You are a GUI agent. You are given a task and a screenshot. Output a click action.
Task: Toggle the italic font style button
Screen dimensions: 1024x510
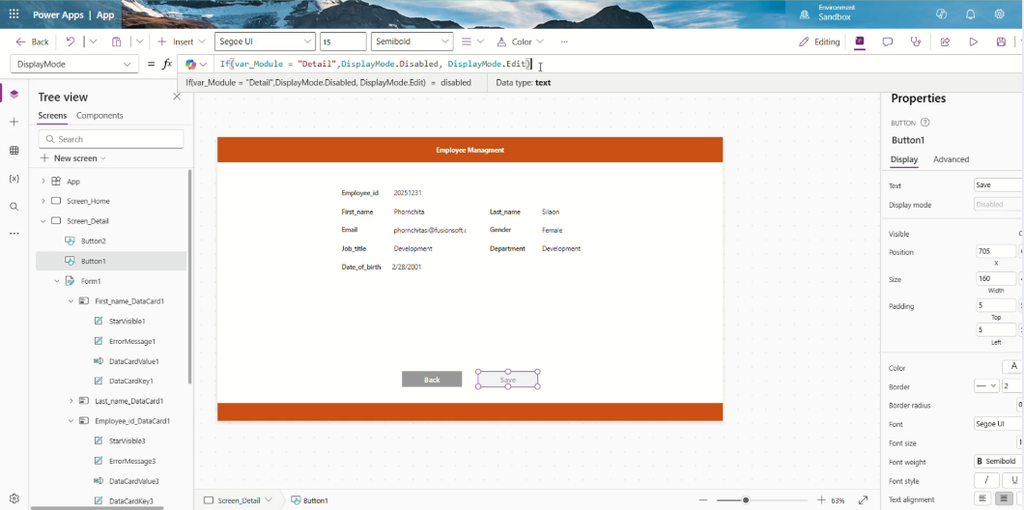click(x=986, y=481)
